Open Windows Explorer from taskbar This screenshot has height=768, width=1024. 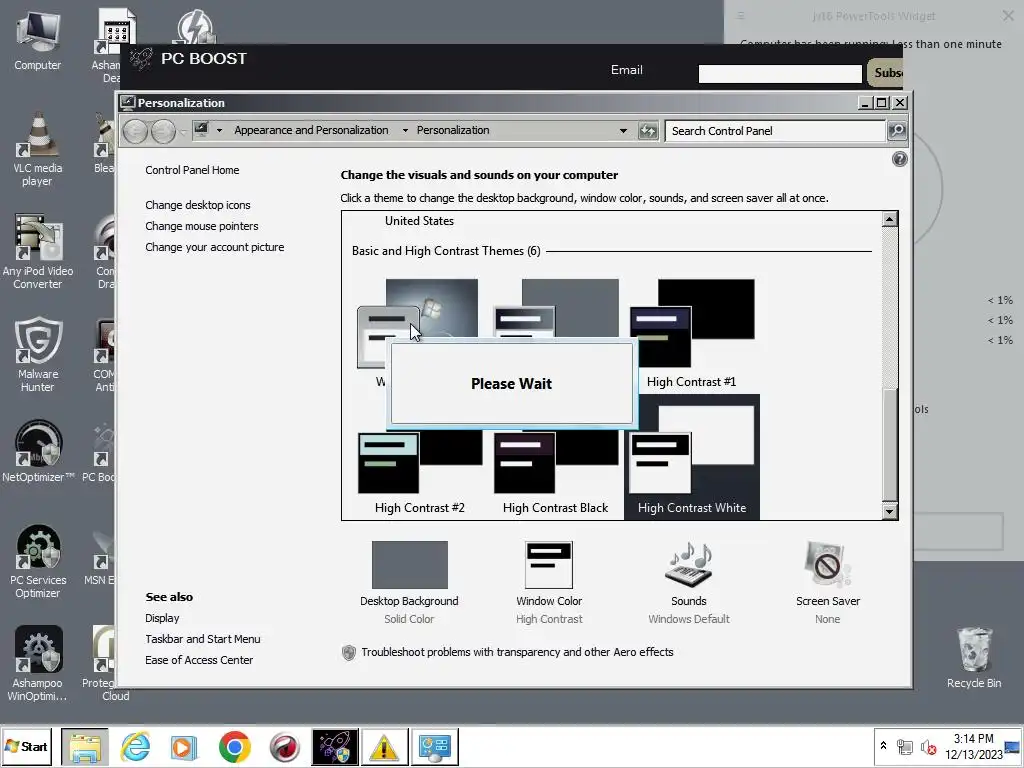[85, 746]
